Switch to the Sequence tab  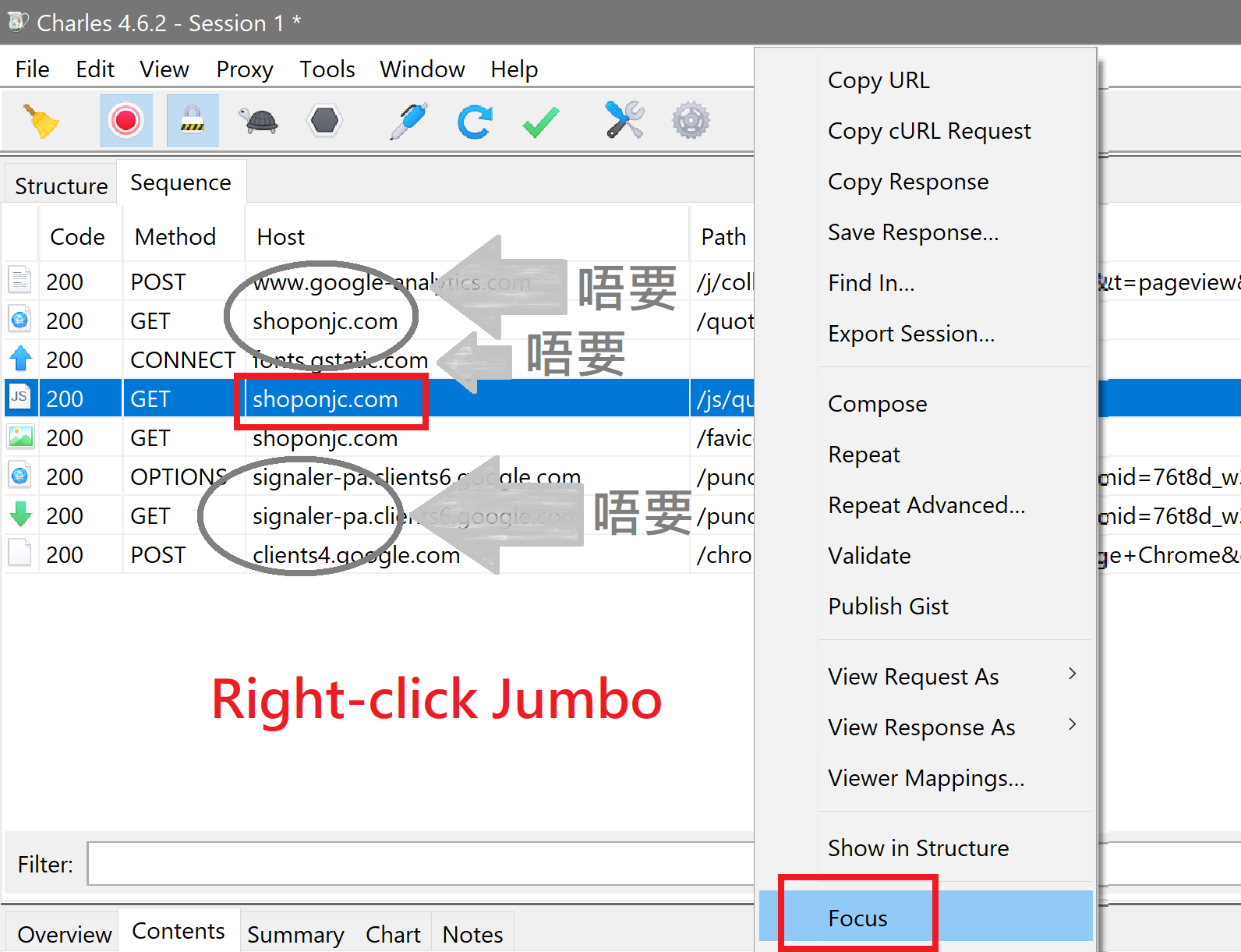click(x=181, y=182)
